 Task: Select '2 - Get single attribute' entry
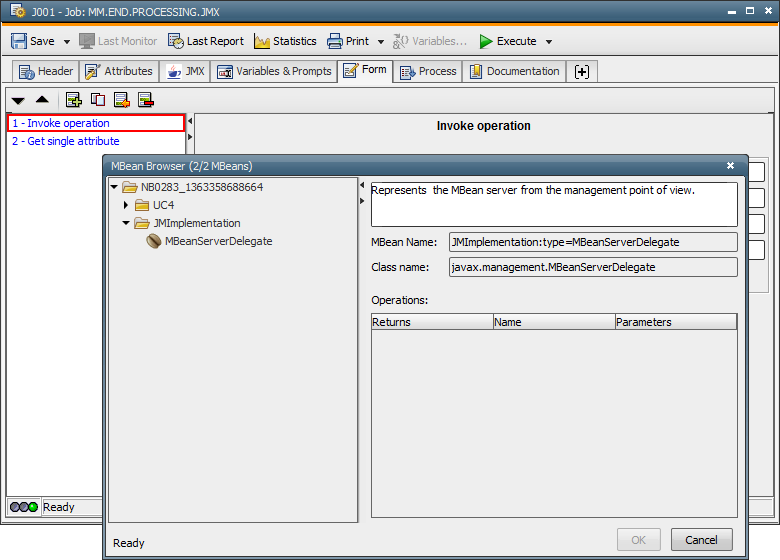[66, 141]
